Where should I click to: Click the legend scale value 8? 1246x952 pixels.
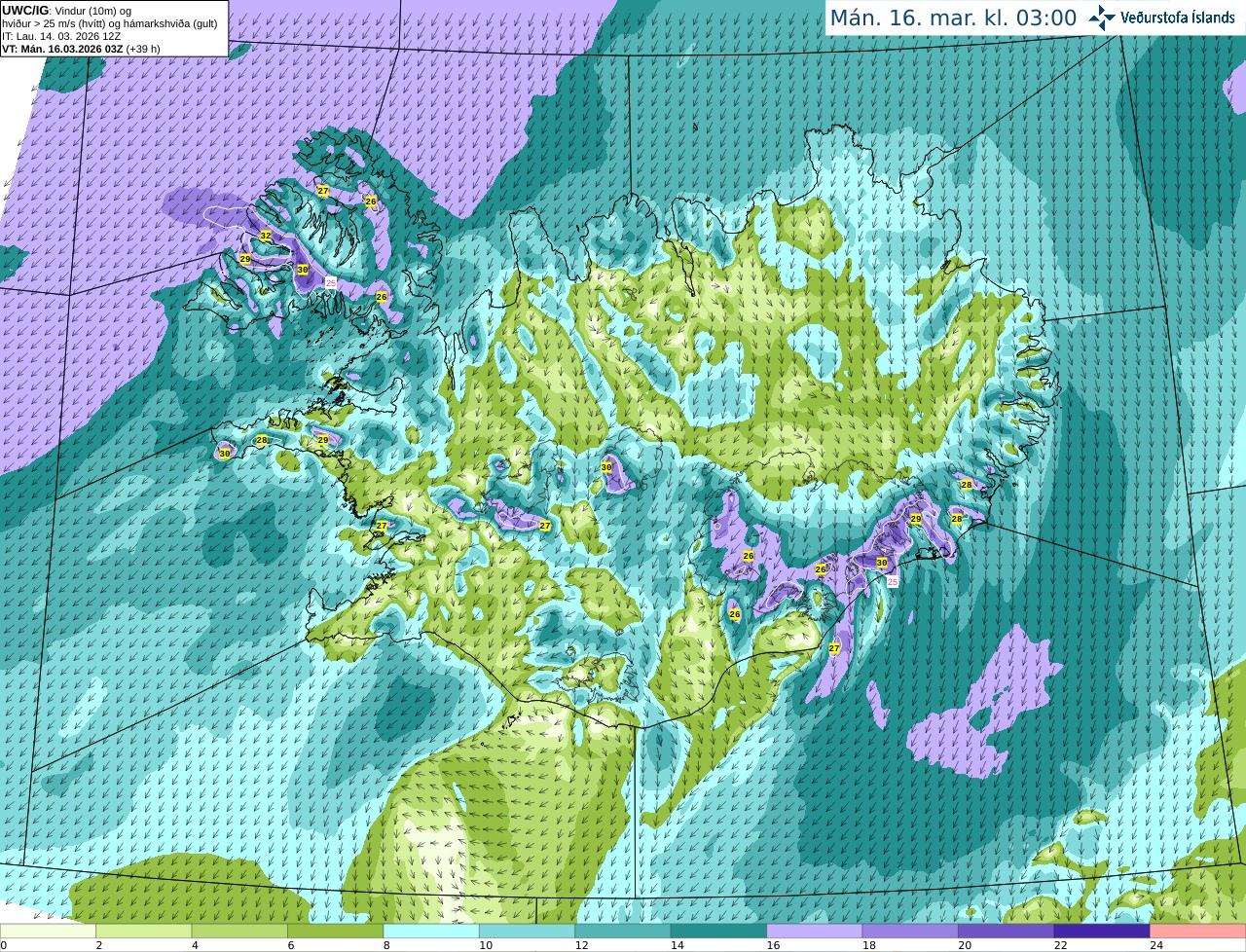pyautogui.click(x=386, y=945)
